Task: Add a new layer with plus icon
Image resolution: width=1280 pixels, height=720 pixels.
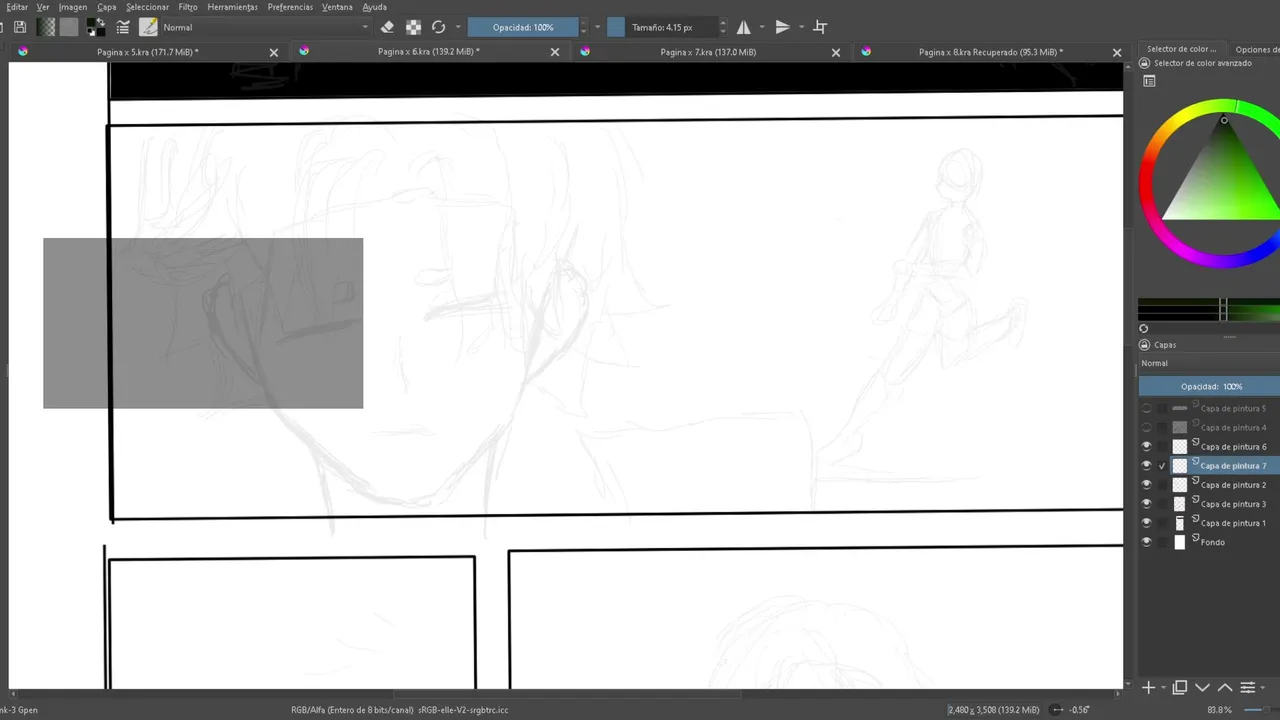Action: pyautogui.click(x=1149, y=687)
